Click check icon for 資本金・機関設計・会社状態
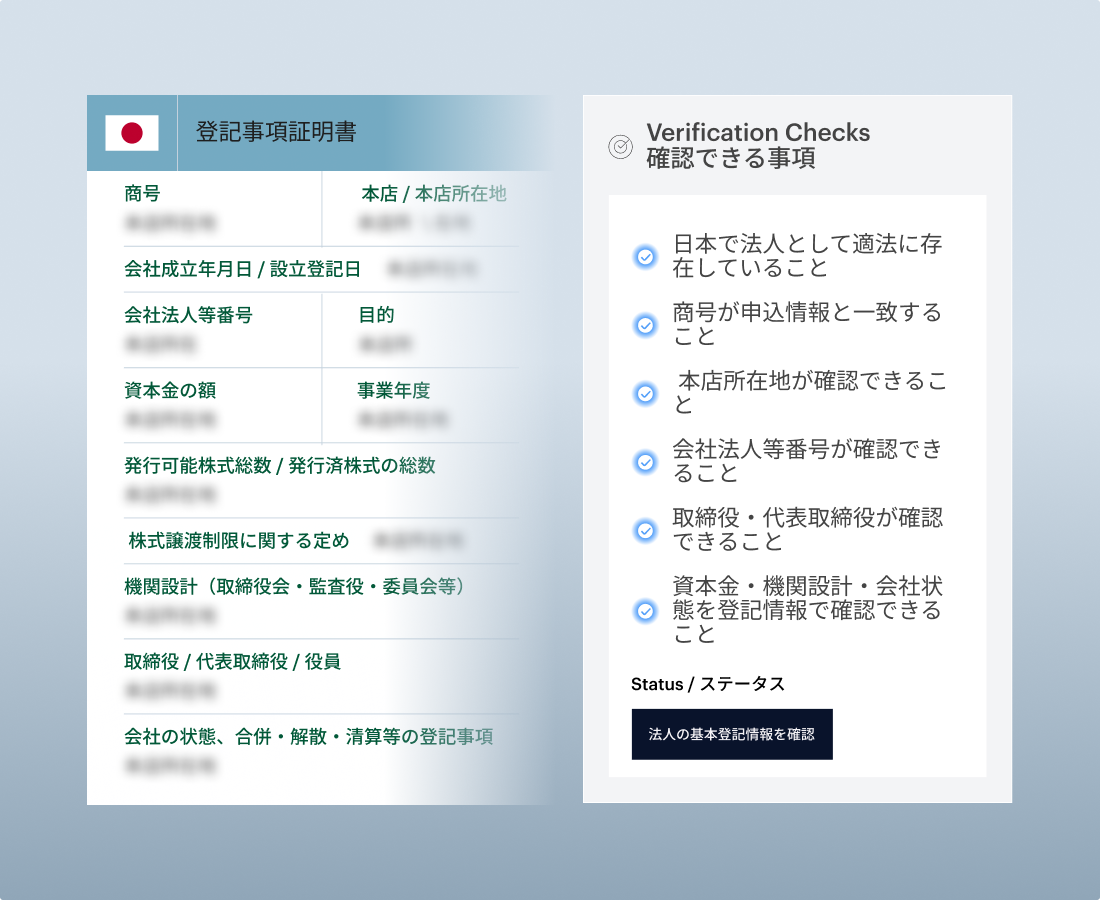The image size is (1100, 900). 646,610
